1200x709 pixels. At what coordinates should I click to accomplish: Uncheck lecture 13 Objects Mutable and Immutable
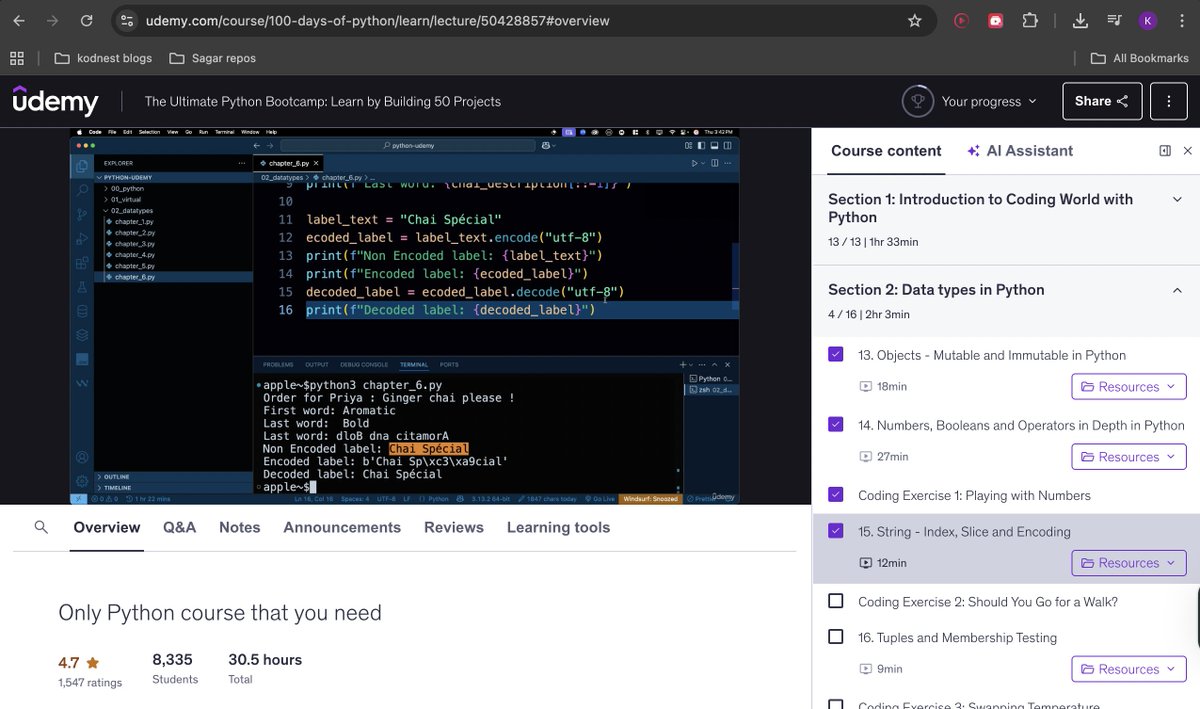click(836, 354)
